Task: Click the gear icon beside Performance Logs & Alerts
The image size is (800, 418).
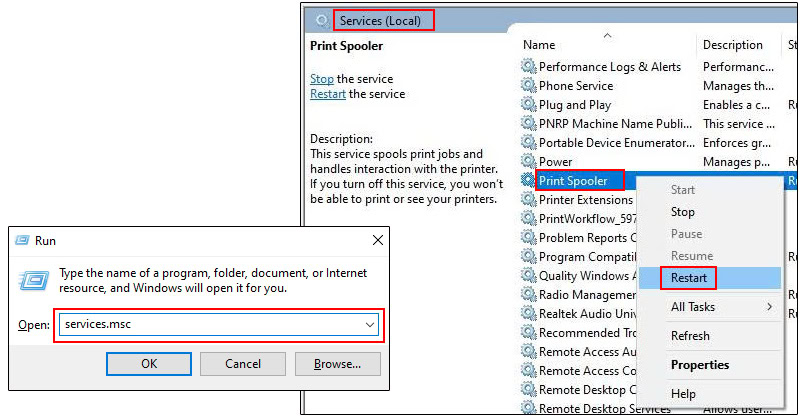Action: point(529,67)
